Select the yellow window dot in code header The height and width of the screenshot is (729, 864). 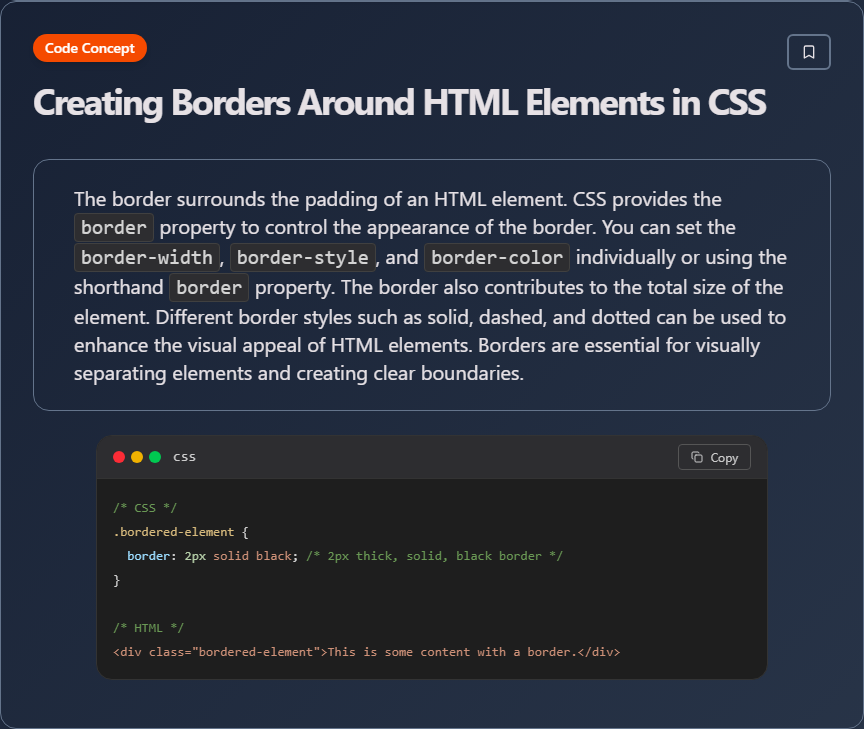[137, 456]
